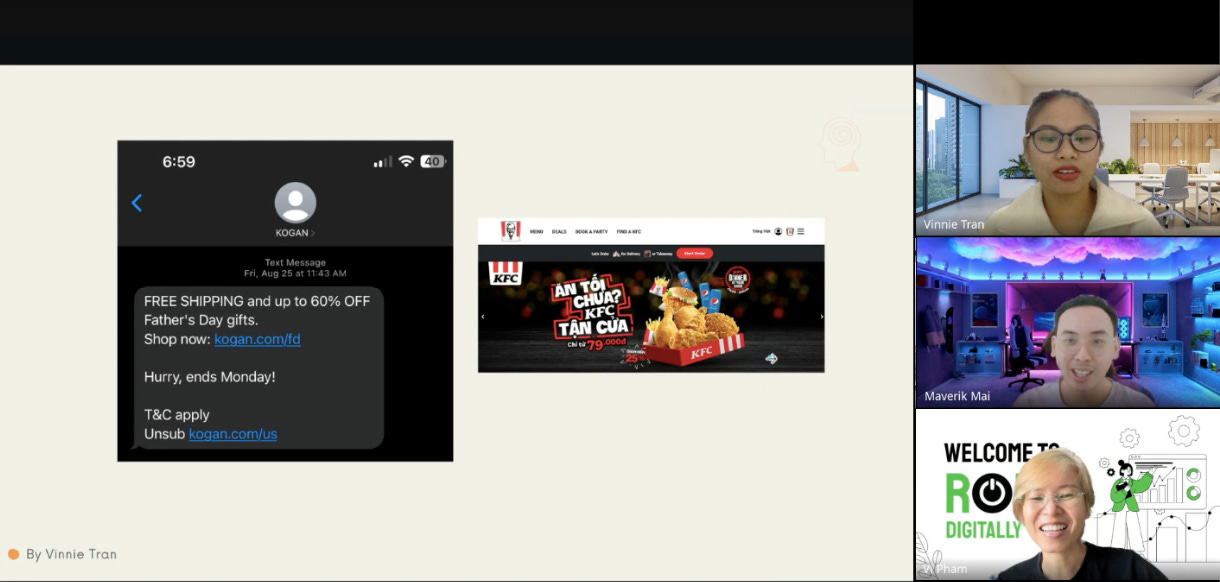
Task: Click the 25% discount badge on banner
Action: click(634, 357)
